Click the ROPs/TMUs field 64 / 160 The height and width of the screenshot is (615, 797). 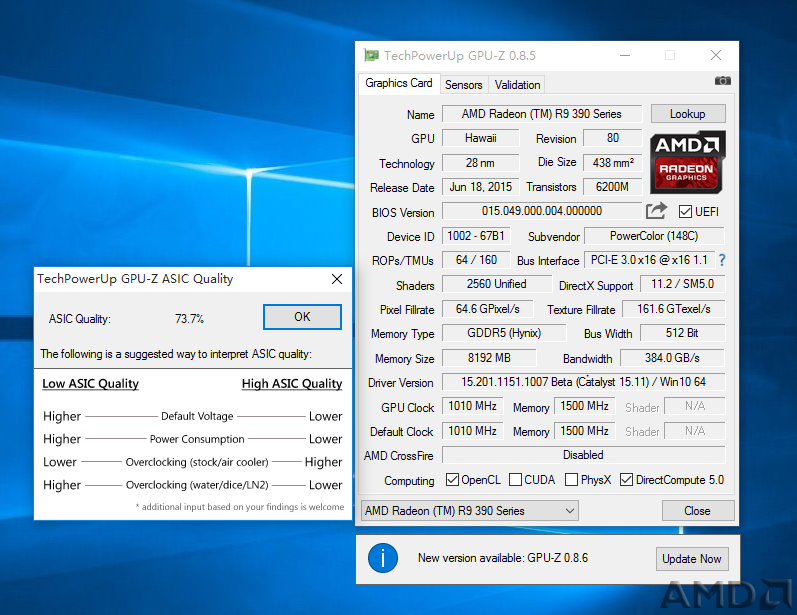476,260
